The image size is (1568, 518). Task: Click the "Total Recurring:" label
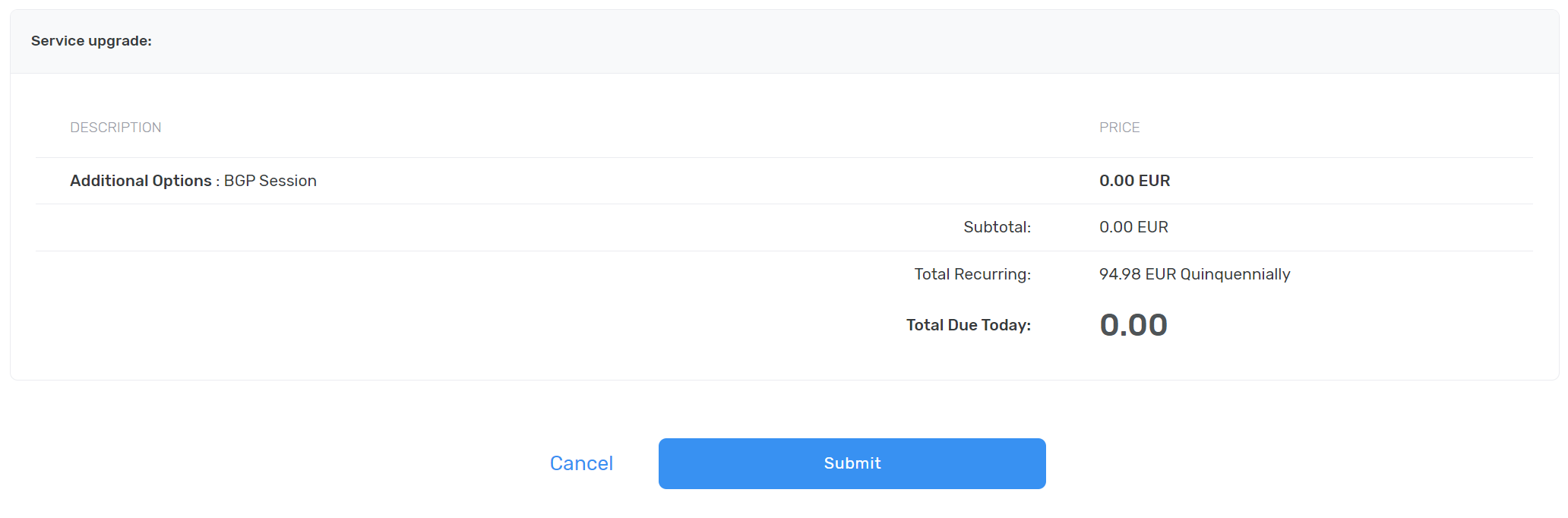pos(972,274)
